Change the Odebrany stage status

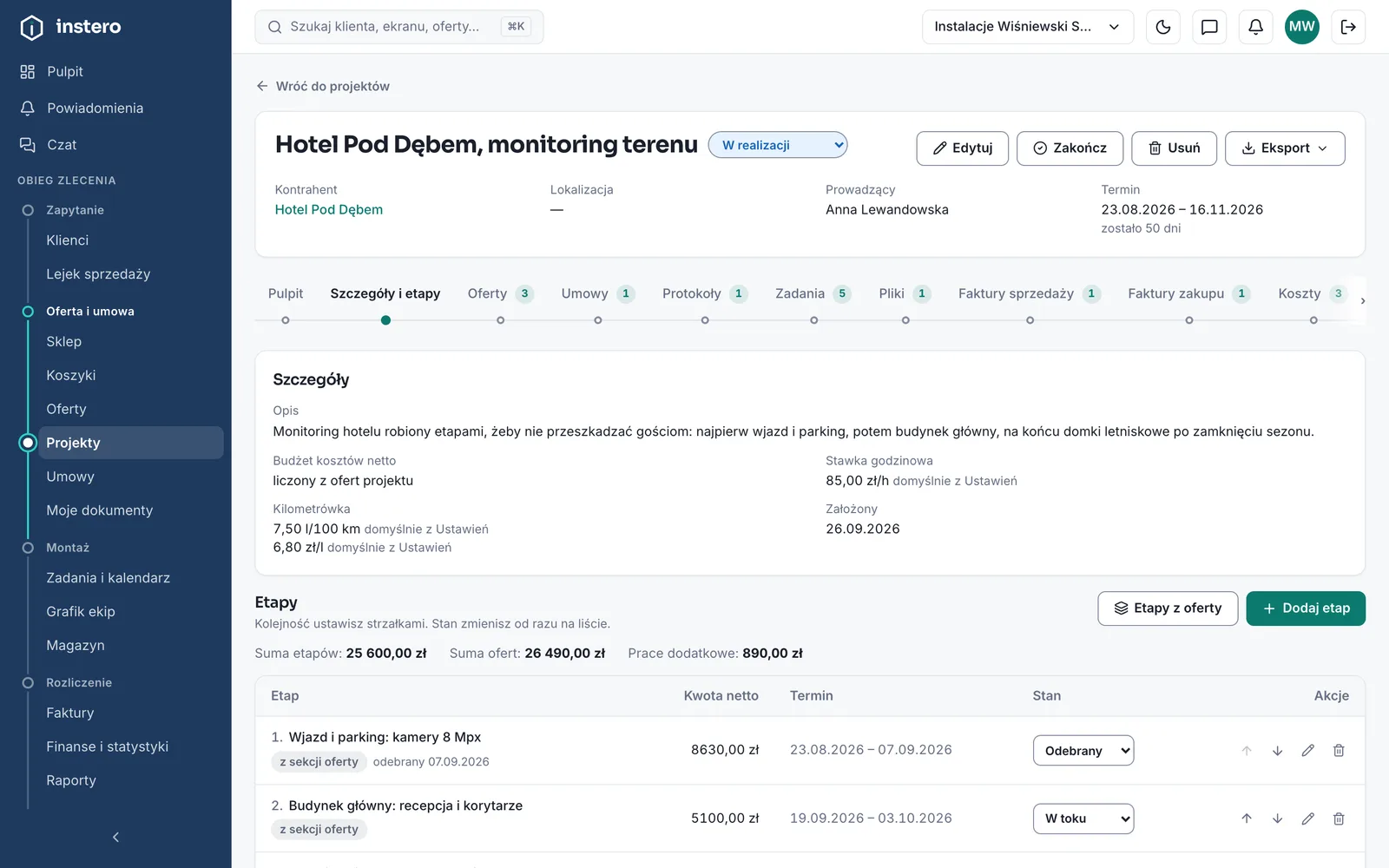tap(1083, 751)
